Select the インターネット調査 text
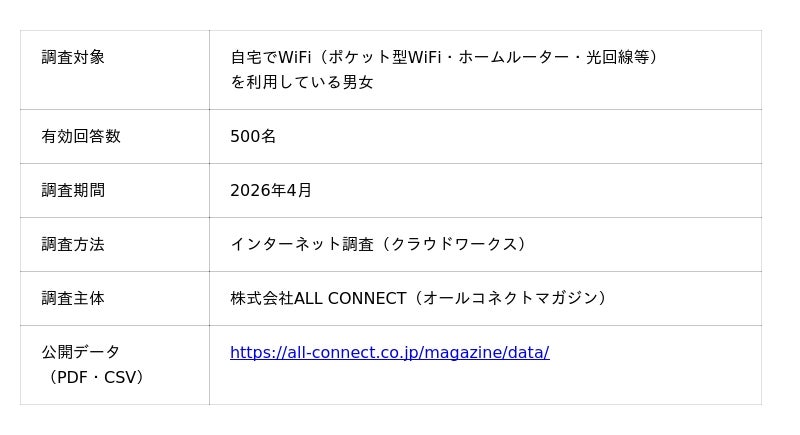Viewport: 800px width, 435px height. (x=302, y=244)
